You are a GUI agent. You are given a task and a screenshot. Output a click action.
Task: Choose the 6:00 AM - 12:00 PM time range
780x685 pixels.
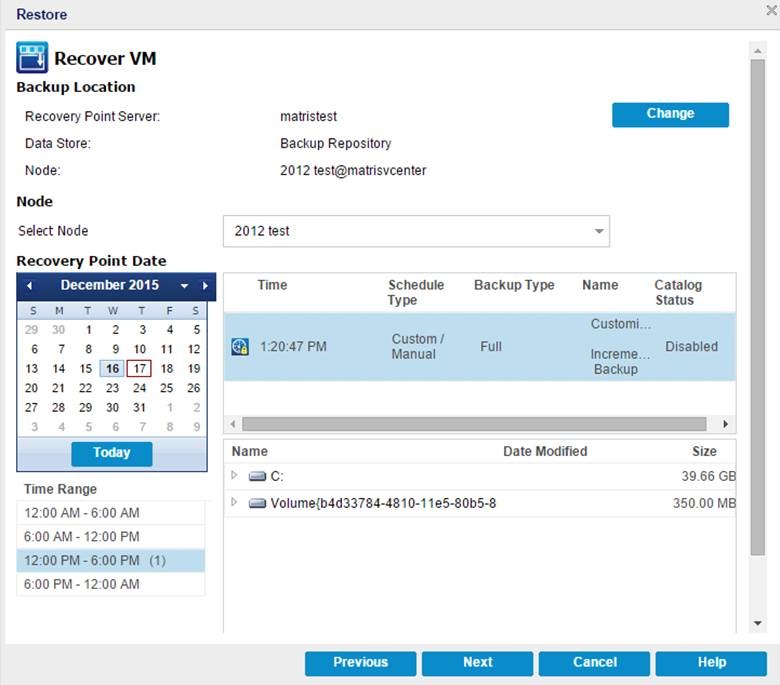(111, 537)
